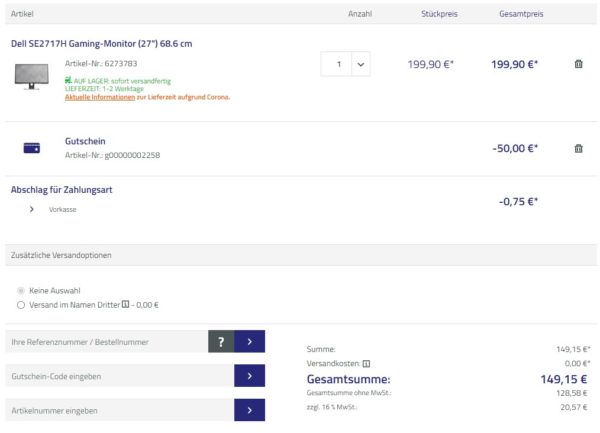Open the Aktuelle Informationen link

click(100, 97)
